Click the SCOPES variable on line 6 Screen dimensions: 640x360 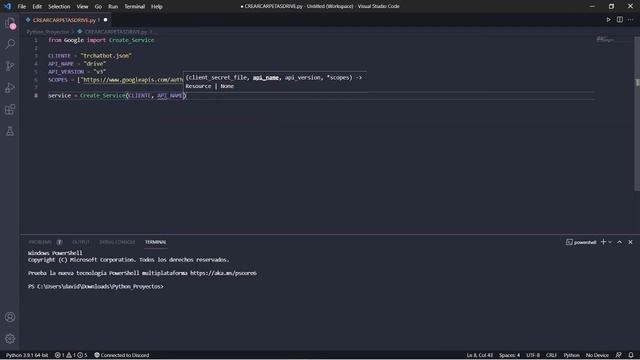(x=58, y=80)
